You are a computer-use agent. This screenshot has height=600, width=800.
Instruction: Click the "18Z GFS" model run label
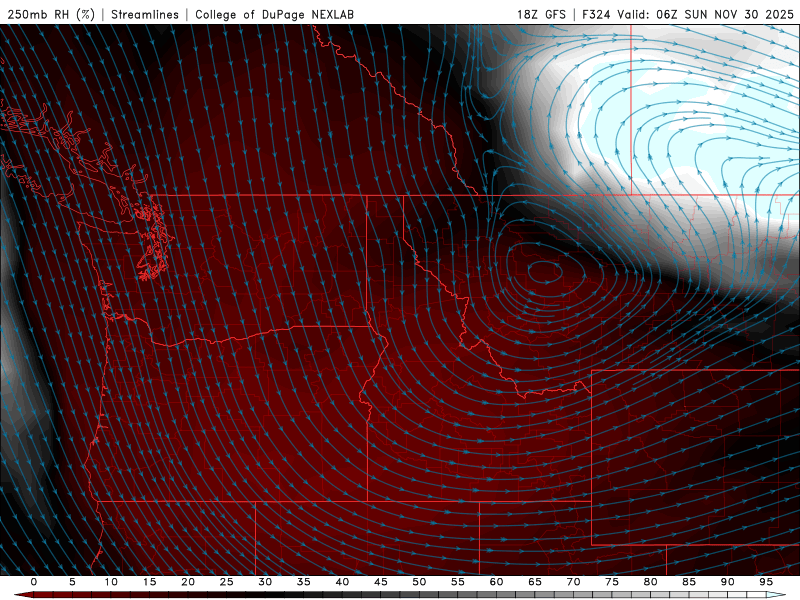pyautogui.click(x=541, y=14)
